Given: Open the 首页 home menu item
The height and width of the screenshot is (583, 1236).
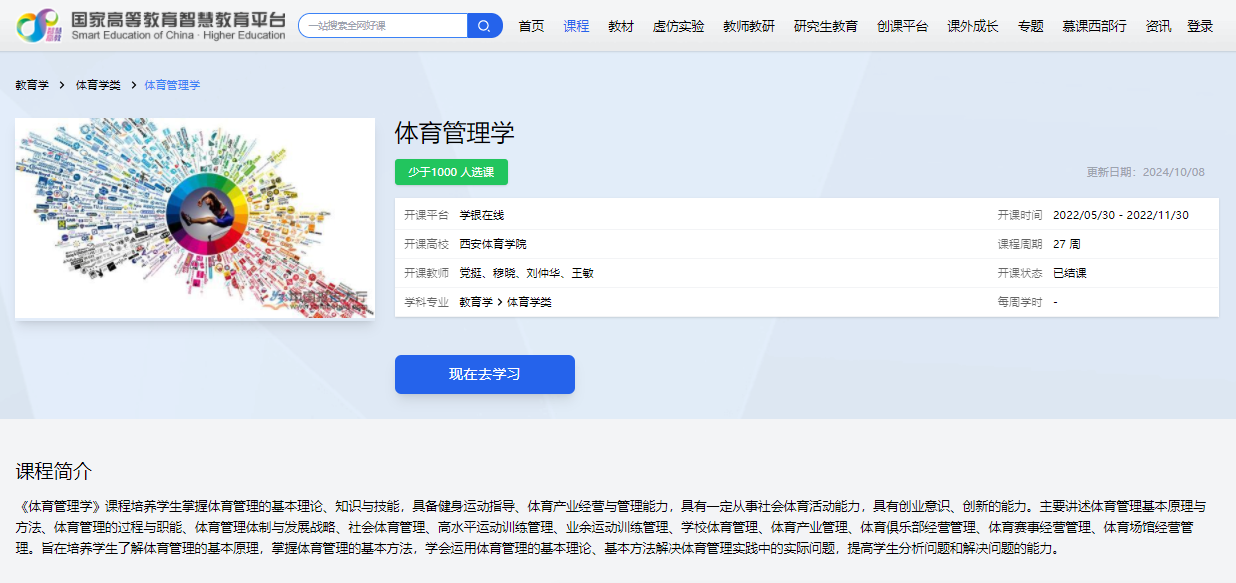Looking at the screenshot, I should pyautogui.click(x=531, y=26).
